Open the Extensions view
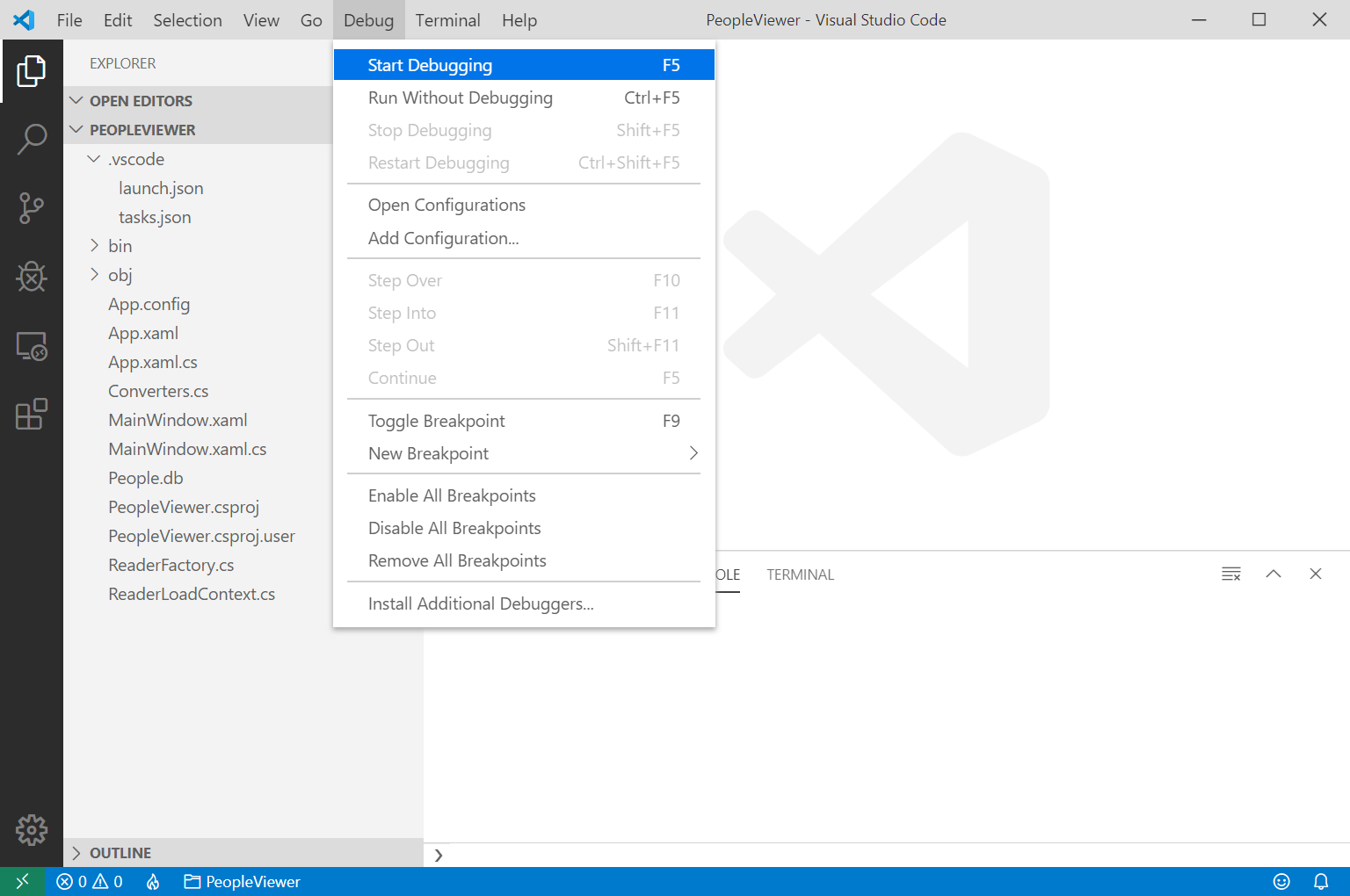Screen dimensions: 1350x896 (33, 415)
